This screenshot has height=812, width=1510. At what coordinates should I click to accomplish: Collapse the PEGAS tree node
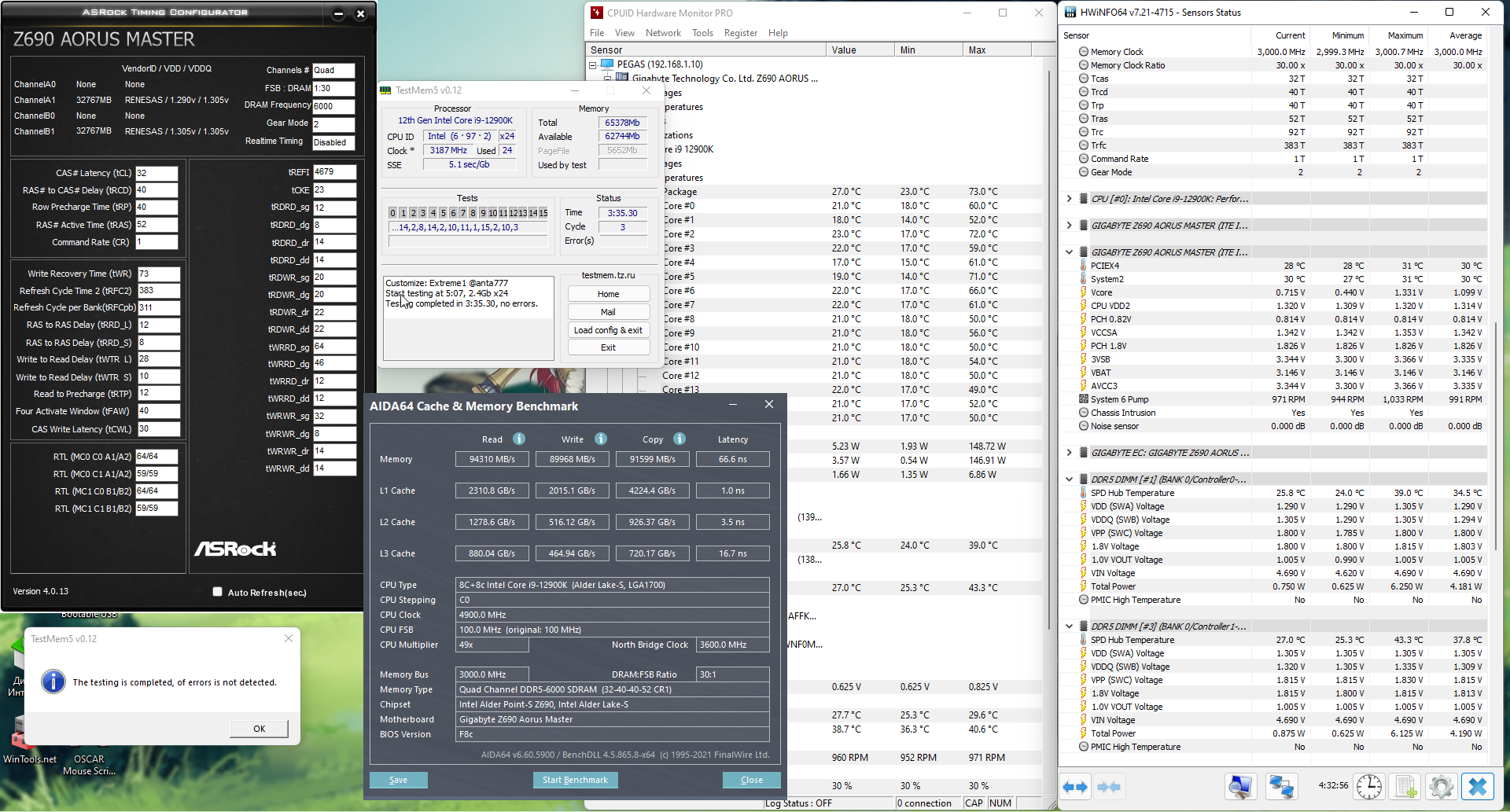(x=593, y=65)
